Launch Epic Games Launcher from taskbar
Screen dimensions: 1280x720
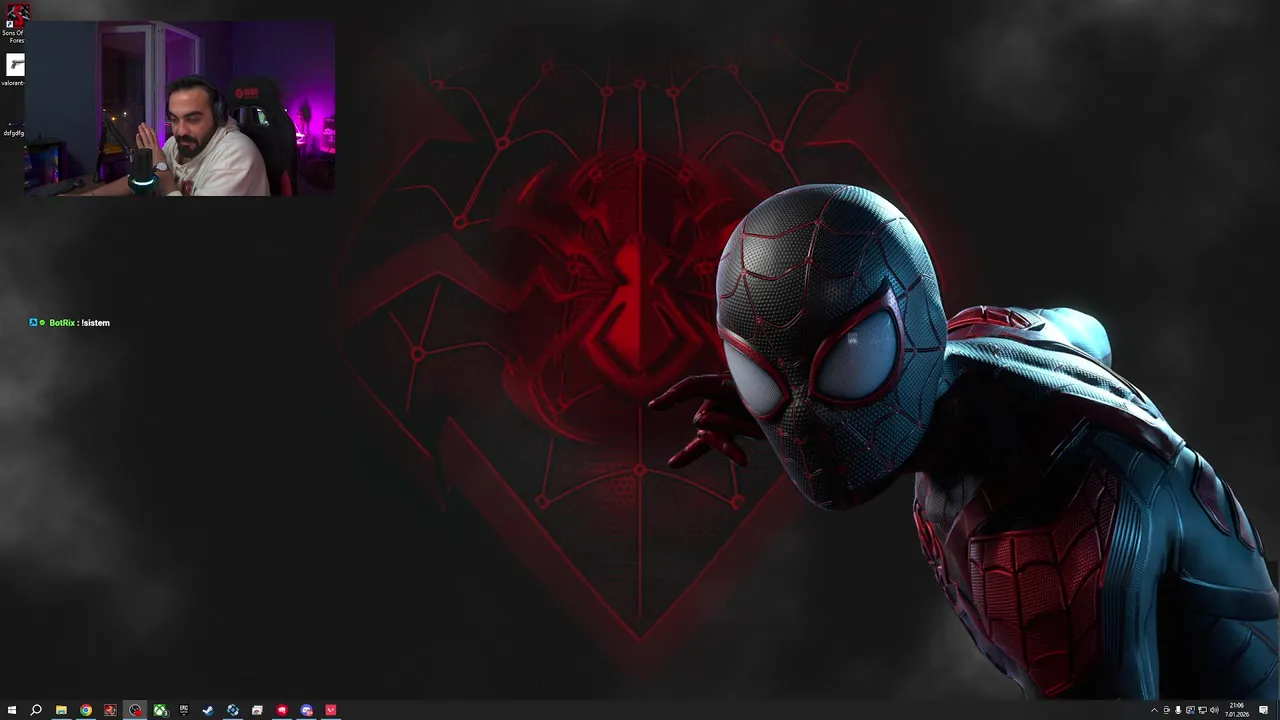pyautogui.click(x=184, y=710)
